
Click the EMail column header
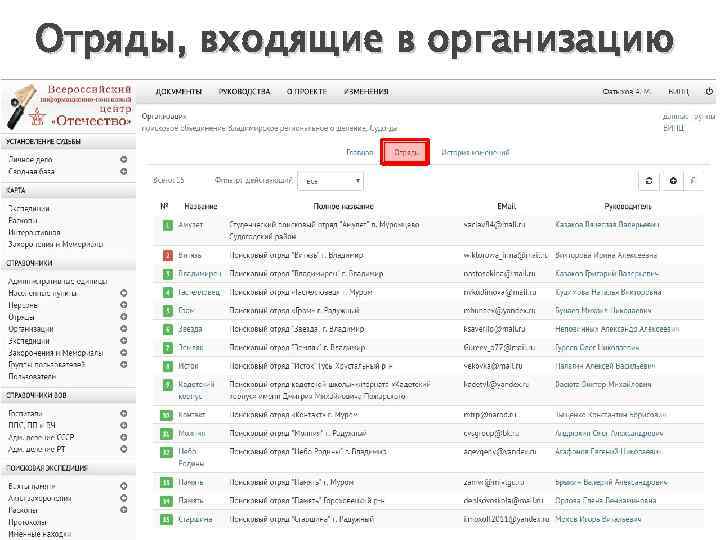pyautogui.click(x=506, y=207)
